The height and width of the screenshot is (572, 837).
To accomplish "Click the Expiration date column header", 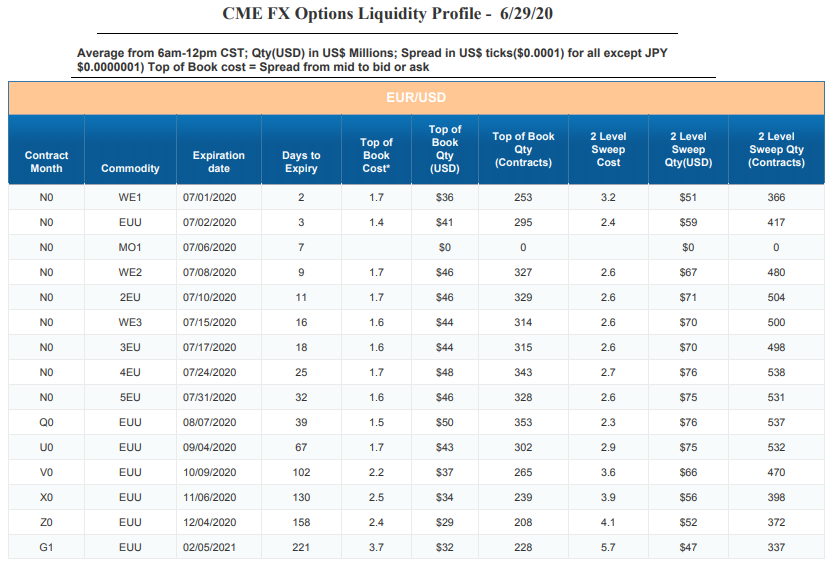I will click(219, 161).
